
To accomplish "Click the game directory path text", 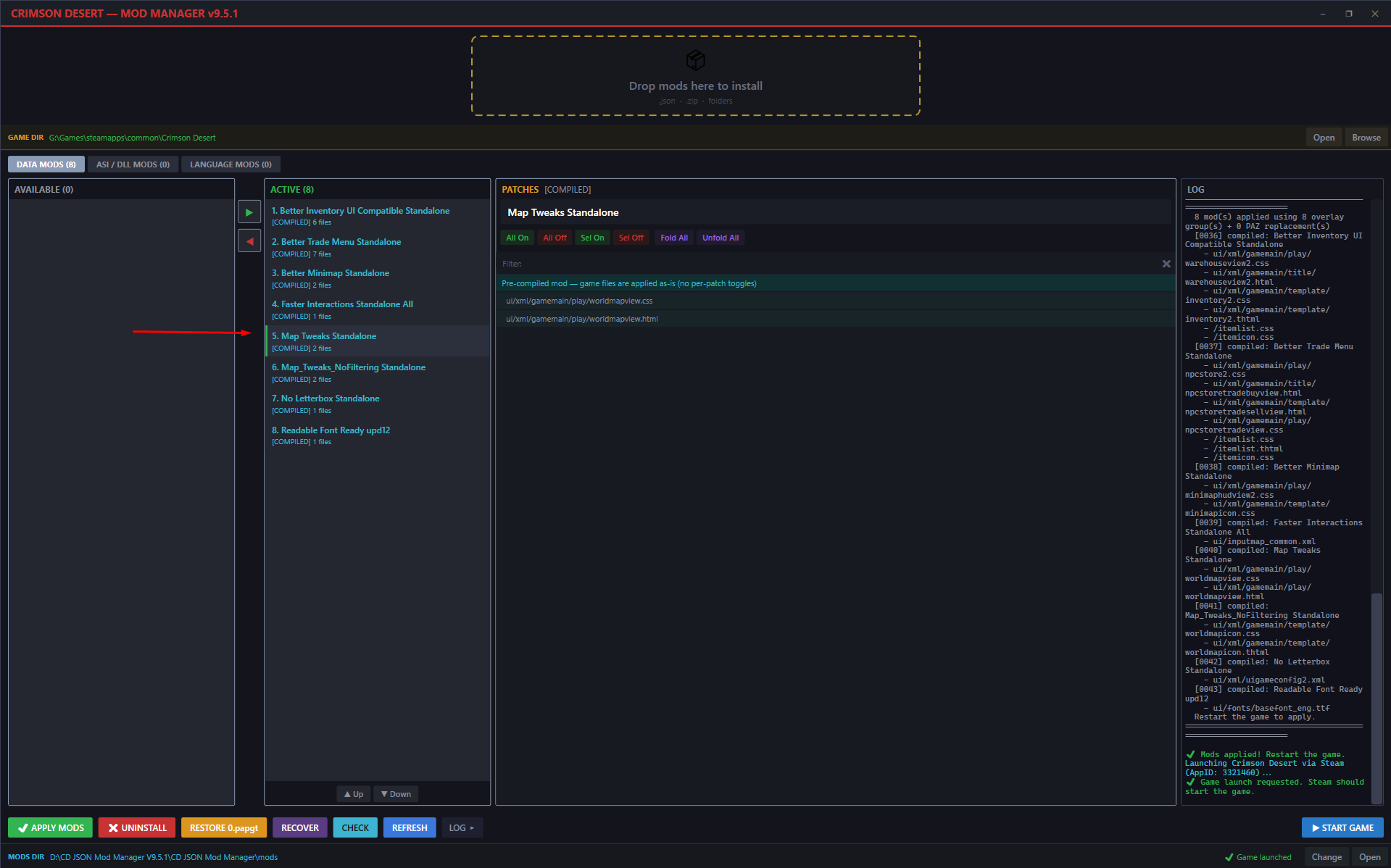I will click(133, 138).
